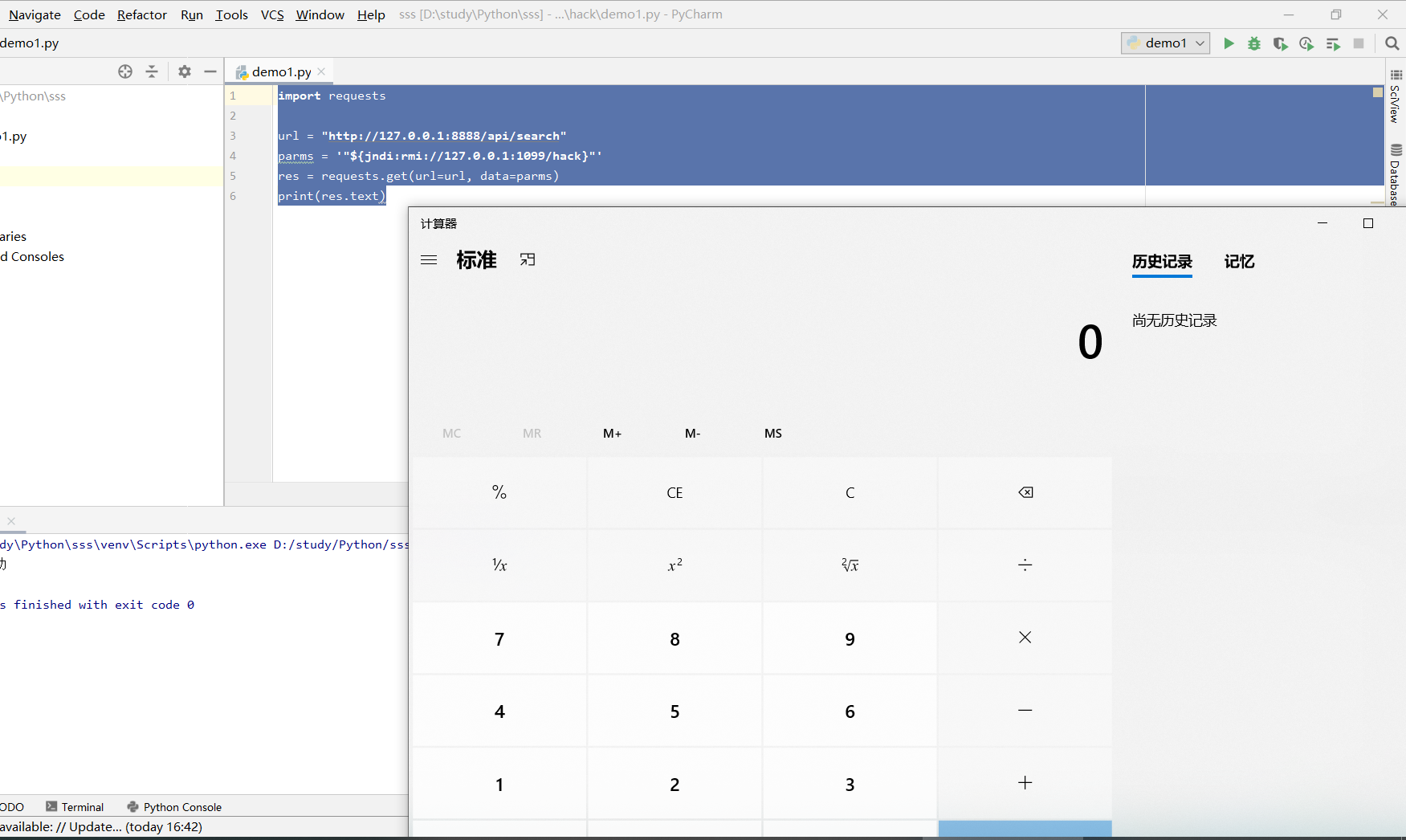Select the 历史记录 history view

1162,262
